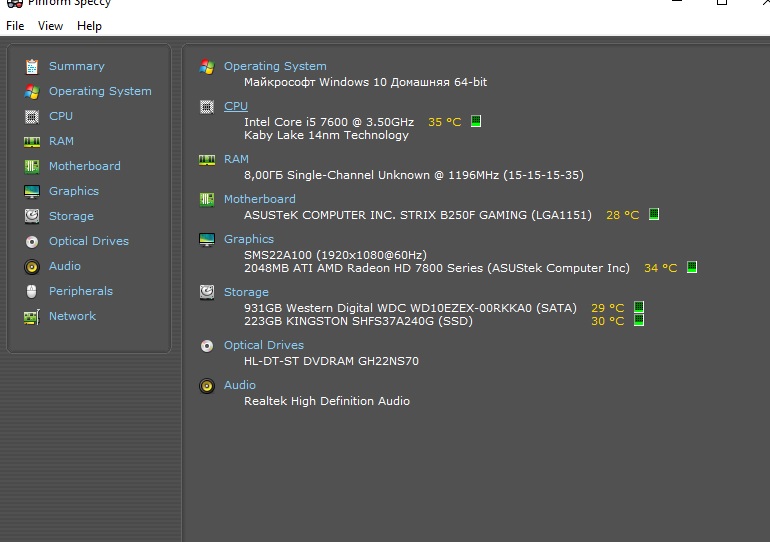Open the View menu
770x542 pixels.
click(x=50, y=26)
